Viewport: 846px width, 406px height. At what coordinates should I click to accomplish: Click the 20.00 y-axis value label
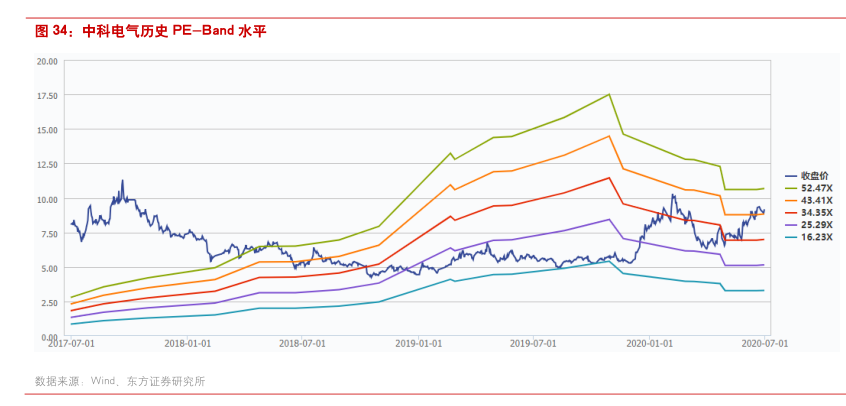46,60
